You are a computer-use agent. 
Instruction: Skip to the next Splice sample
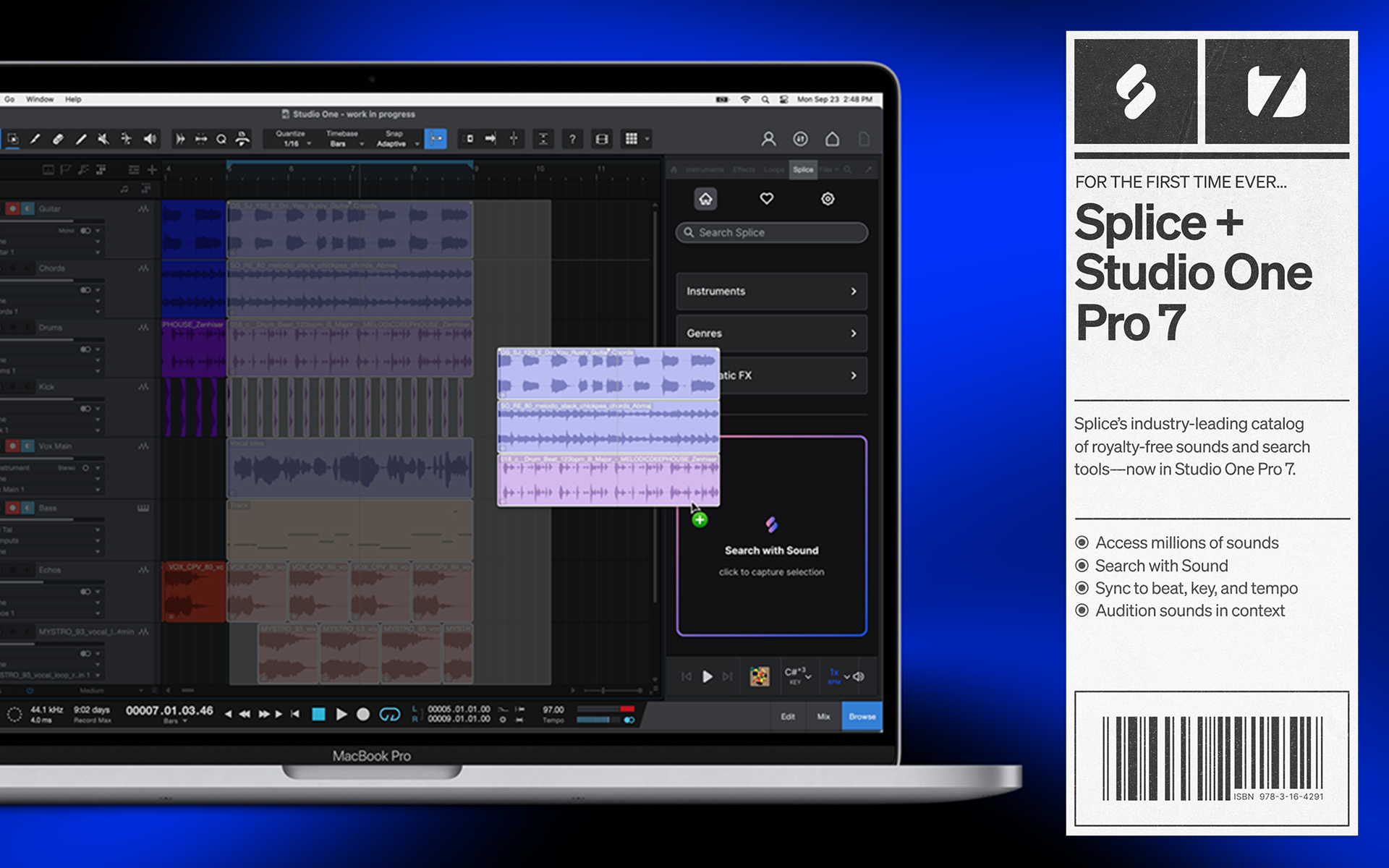point(728,676)
